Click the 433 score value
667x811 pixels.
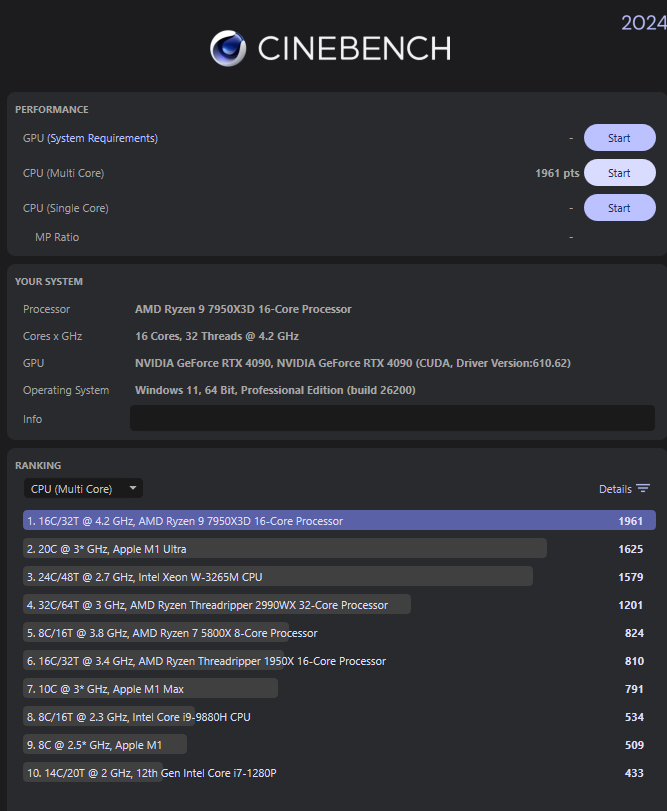pos(634,773)
